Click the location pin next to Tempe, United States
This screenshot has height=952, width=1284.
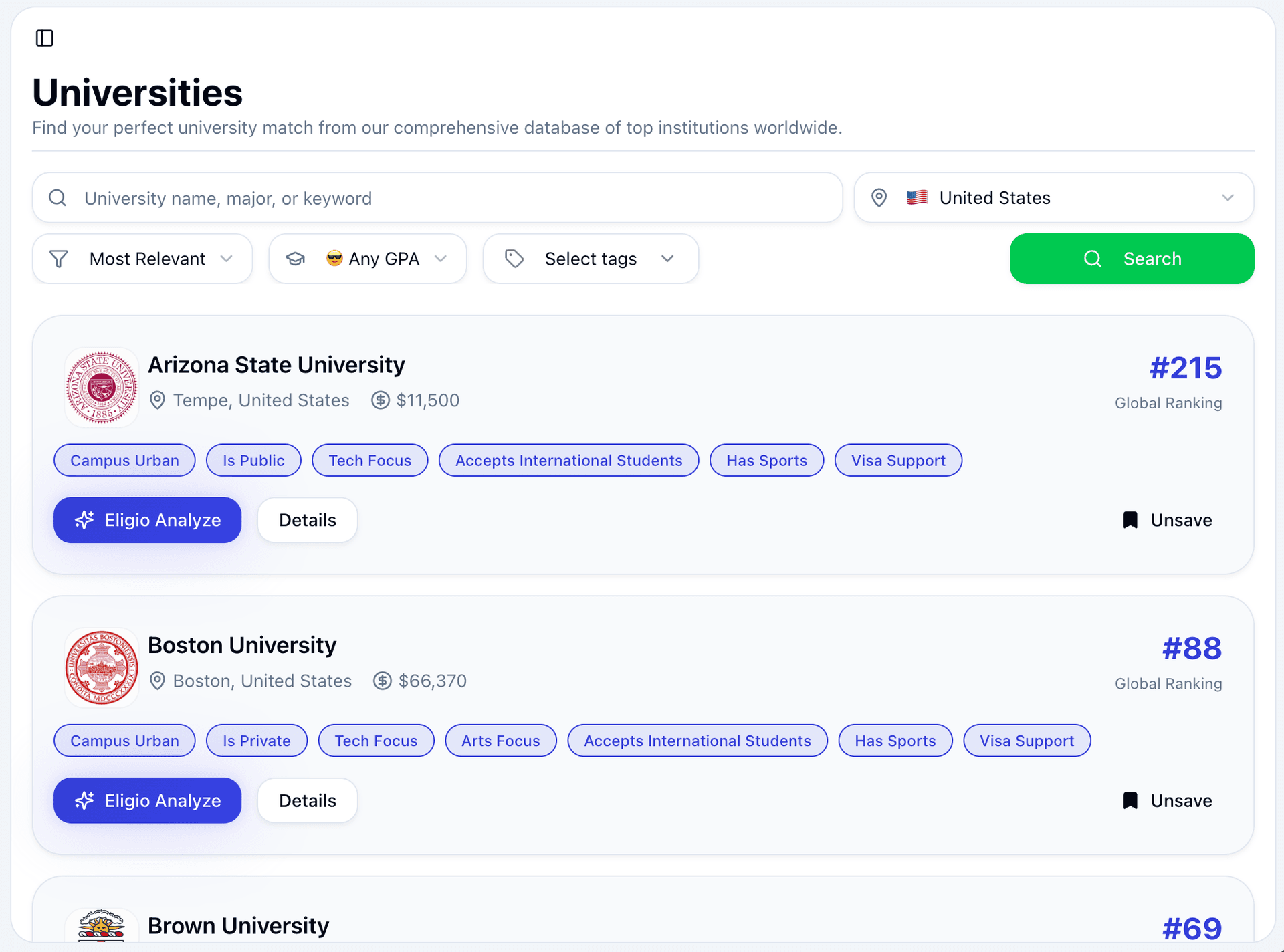(x=157, y=400)
